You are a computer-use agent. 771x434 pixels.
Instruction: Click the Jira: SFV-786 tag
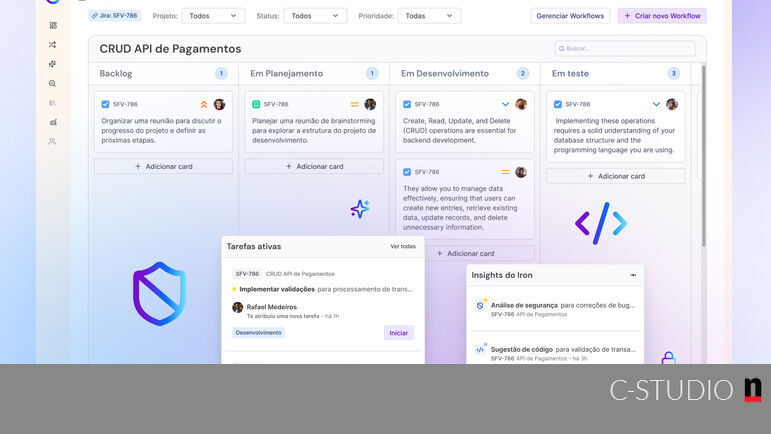[x=114, y=16]
